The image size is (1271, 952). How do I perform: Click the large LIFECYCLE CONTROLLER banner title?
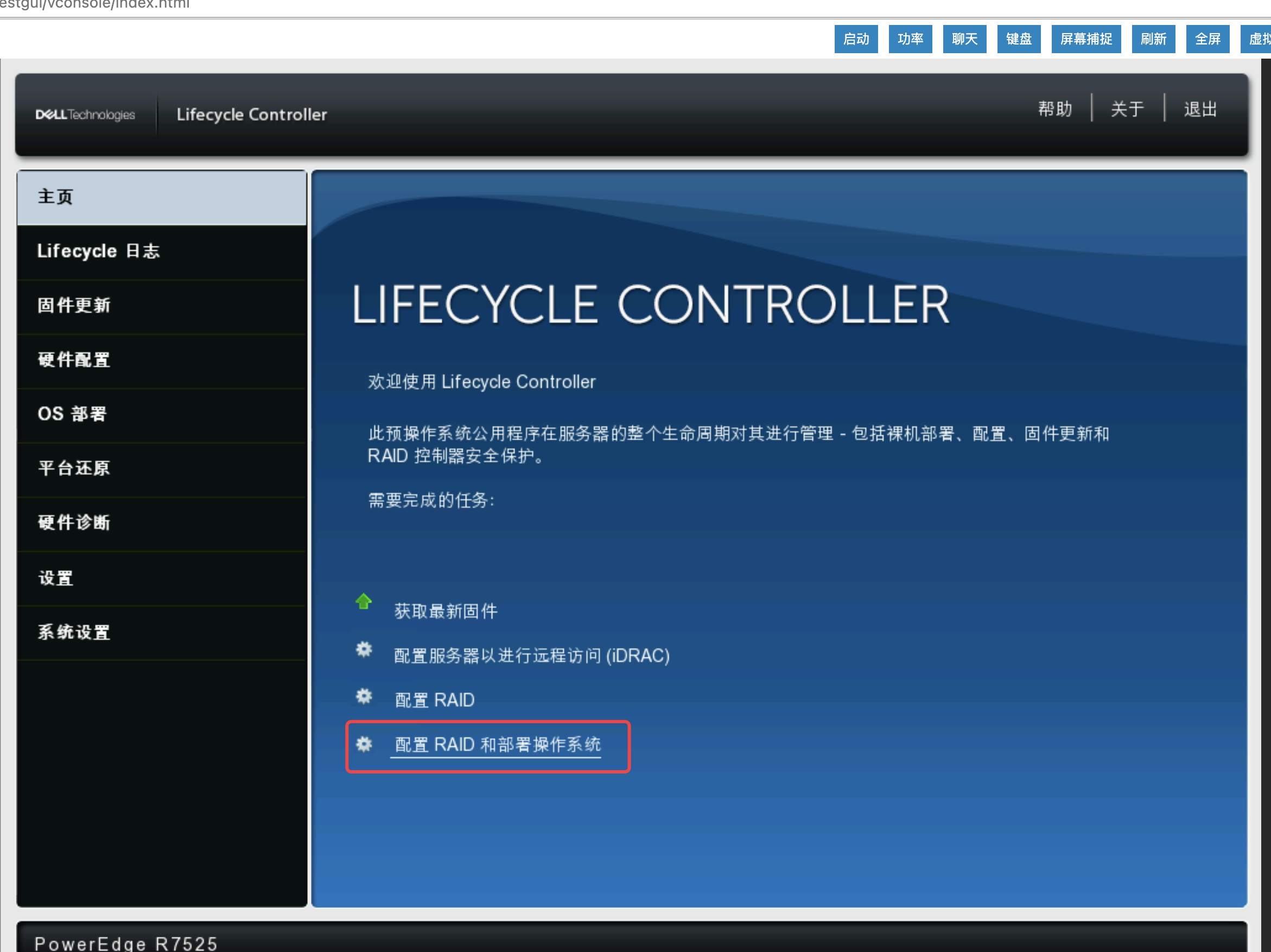[x=651, y=304]
